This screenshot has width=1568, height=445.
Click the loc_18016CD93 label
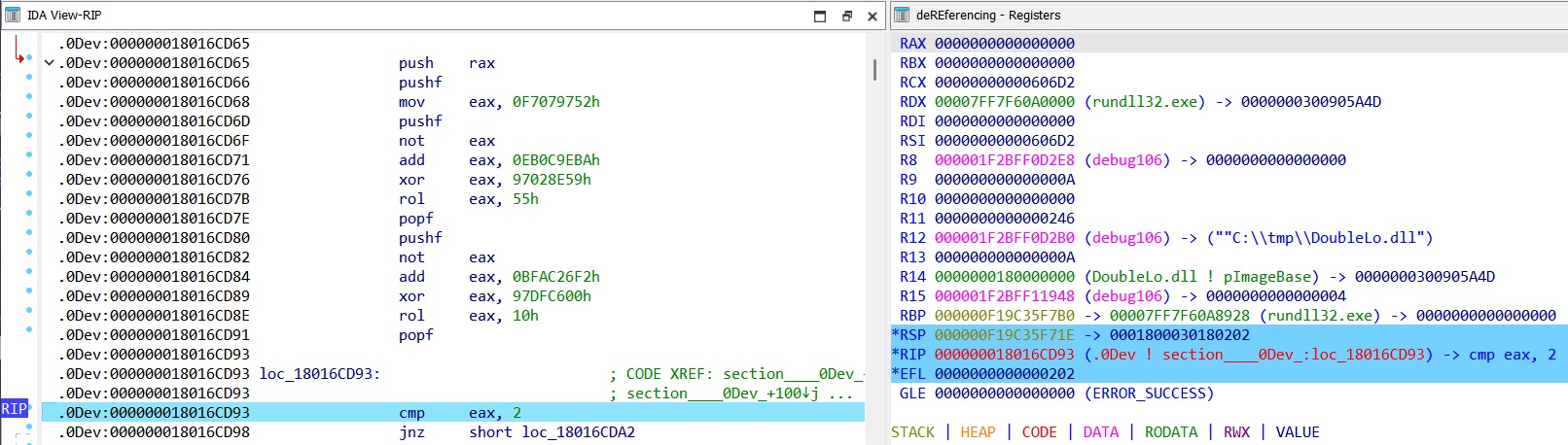[x=318, y=374]
